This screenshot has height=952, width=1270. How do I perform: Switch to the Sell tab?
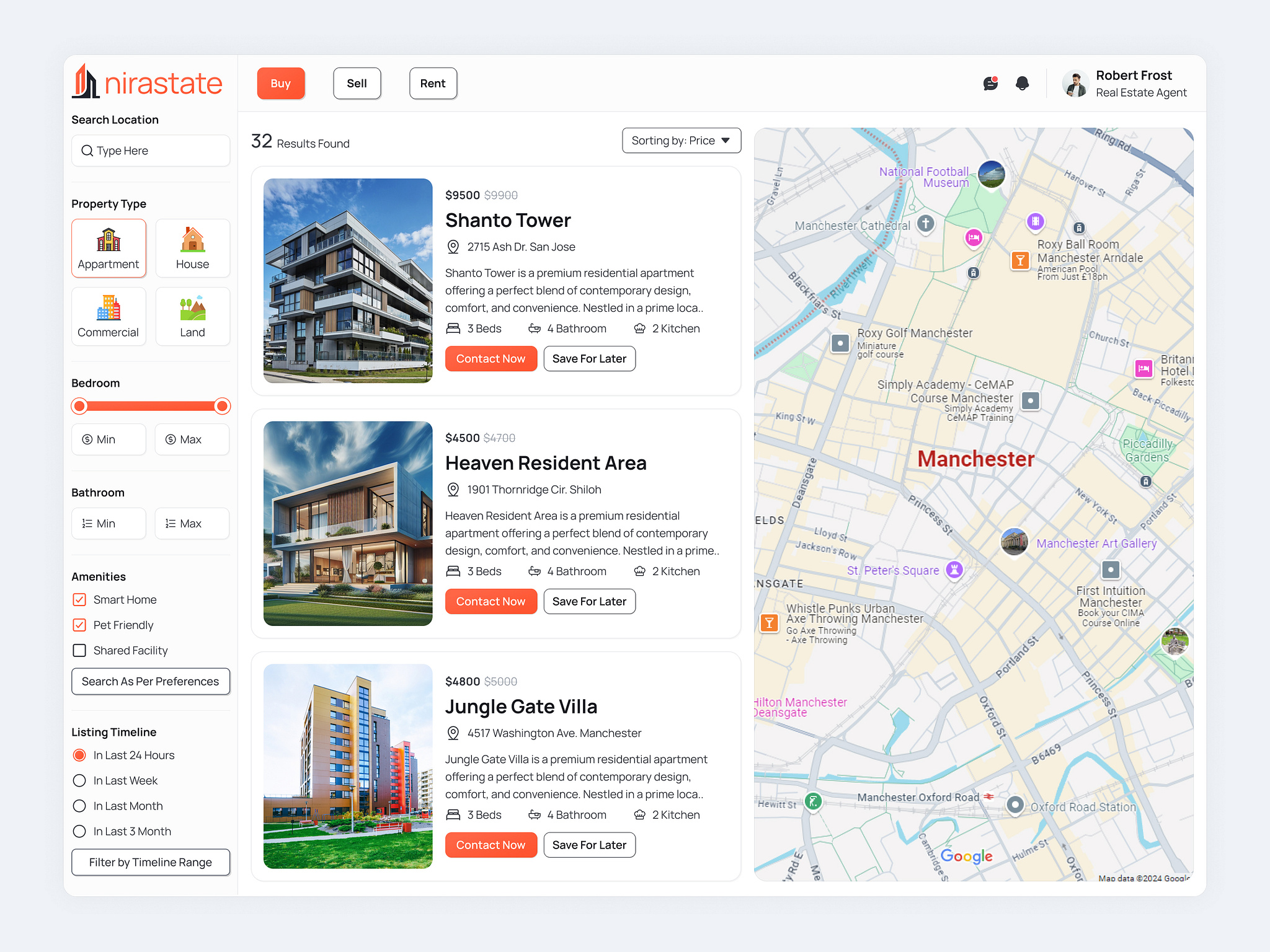pyautogui.click(x=357, y=83)
